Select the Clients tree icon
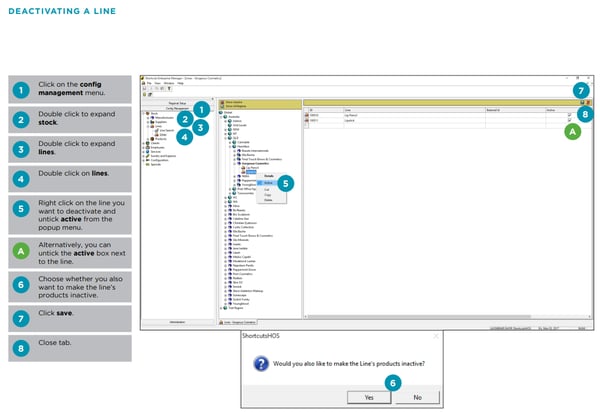 [x=148, y=143]
